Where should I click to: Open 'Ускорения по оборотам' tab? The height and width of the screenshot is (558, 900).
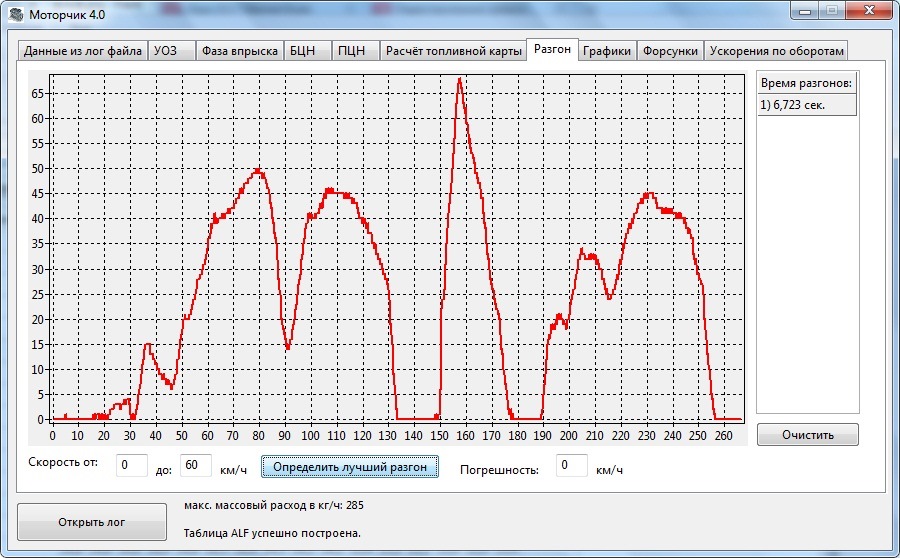coord(776,51)
